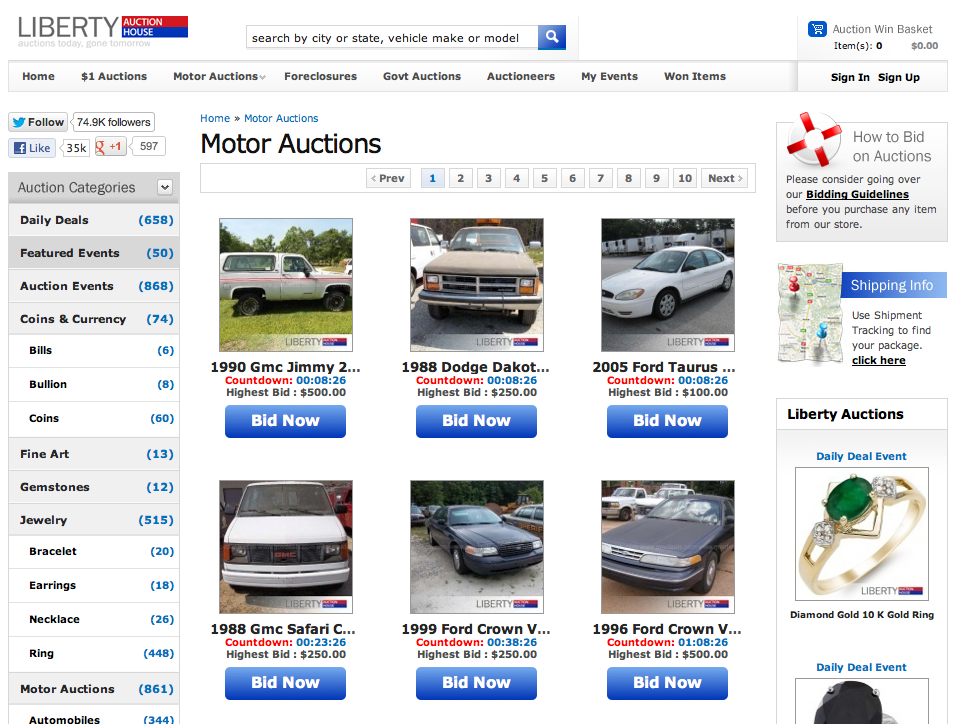Open Govt Auctions in the navigation bar

pyautogui.click(x=422, y=76)
